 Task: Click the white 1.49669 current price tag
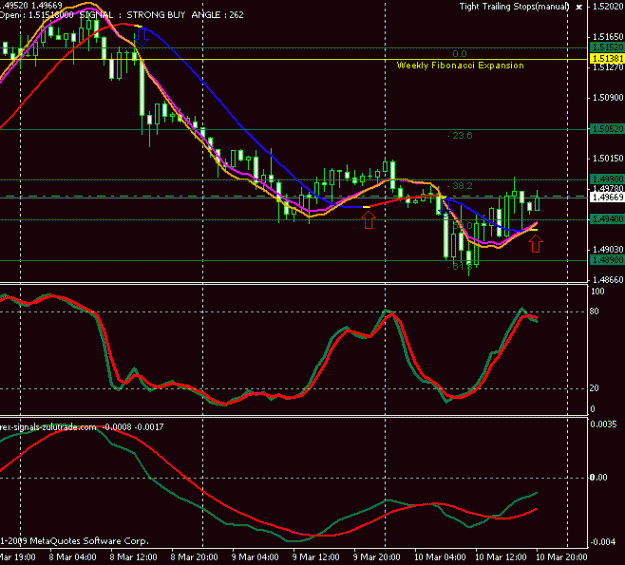607,197
